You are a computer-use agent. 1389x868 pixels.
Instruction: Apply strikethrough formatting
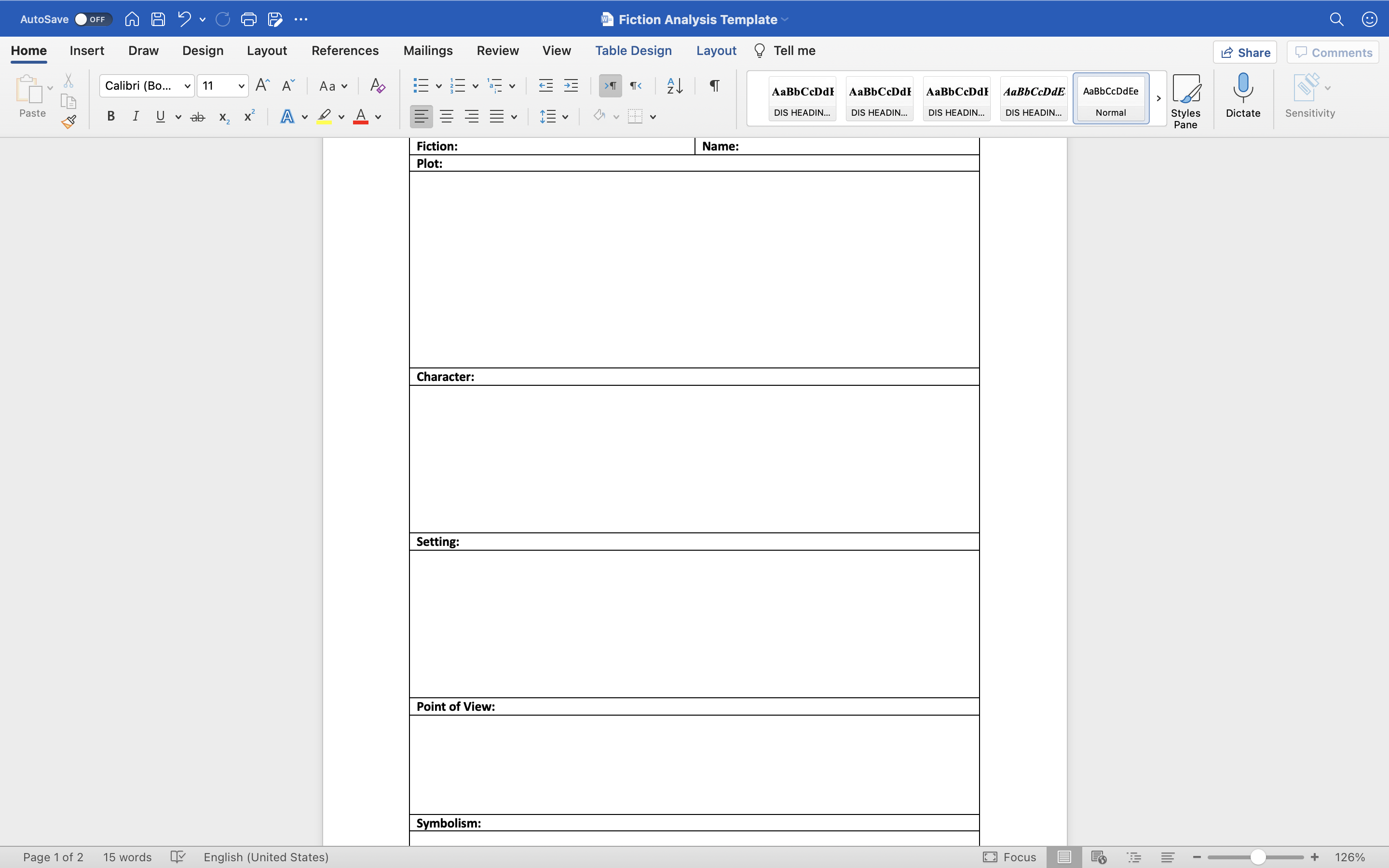click(197, 117)
